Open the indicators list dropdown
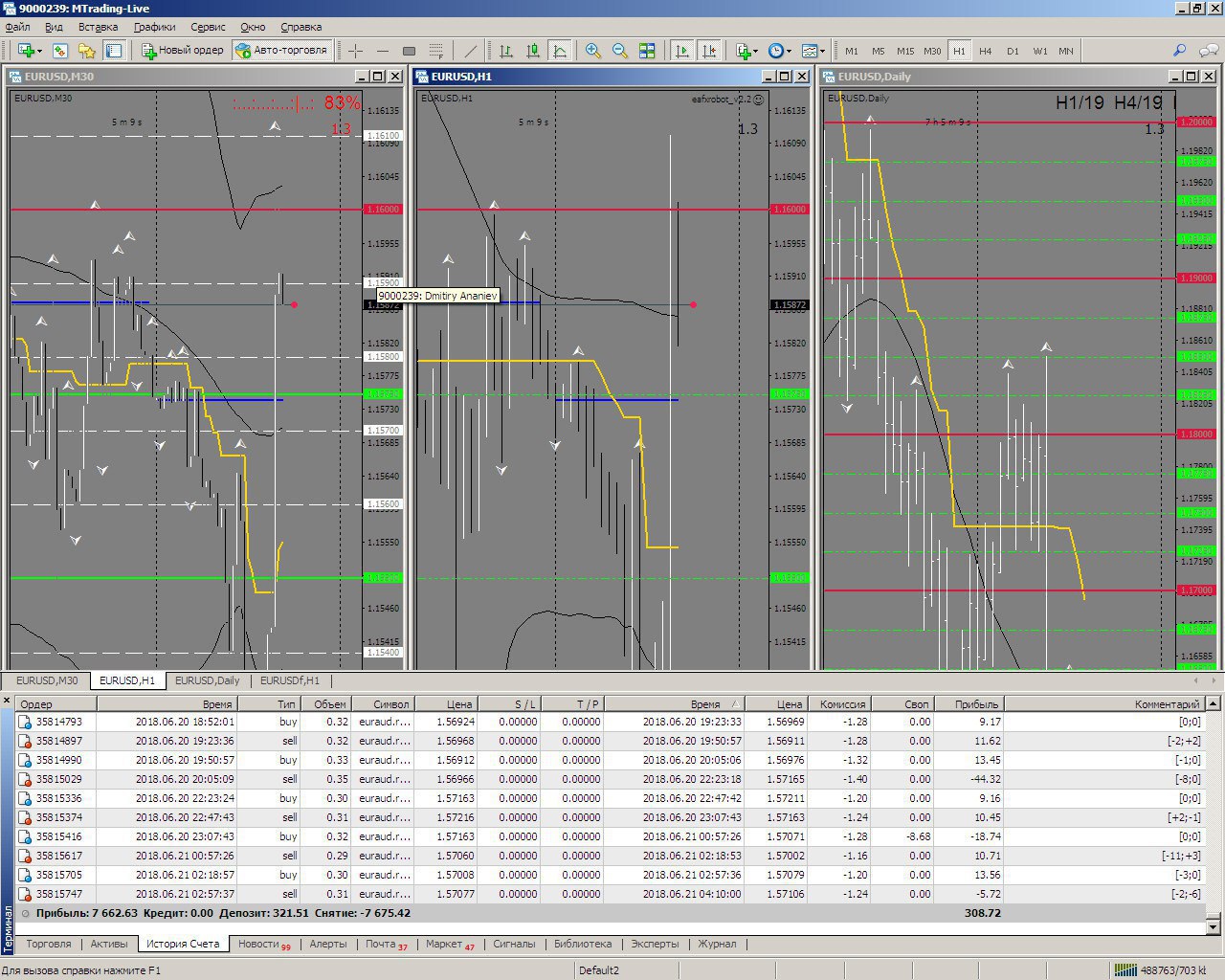Screen dimensions: 1225x980 point(746,51)
